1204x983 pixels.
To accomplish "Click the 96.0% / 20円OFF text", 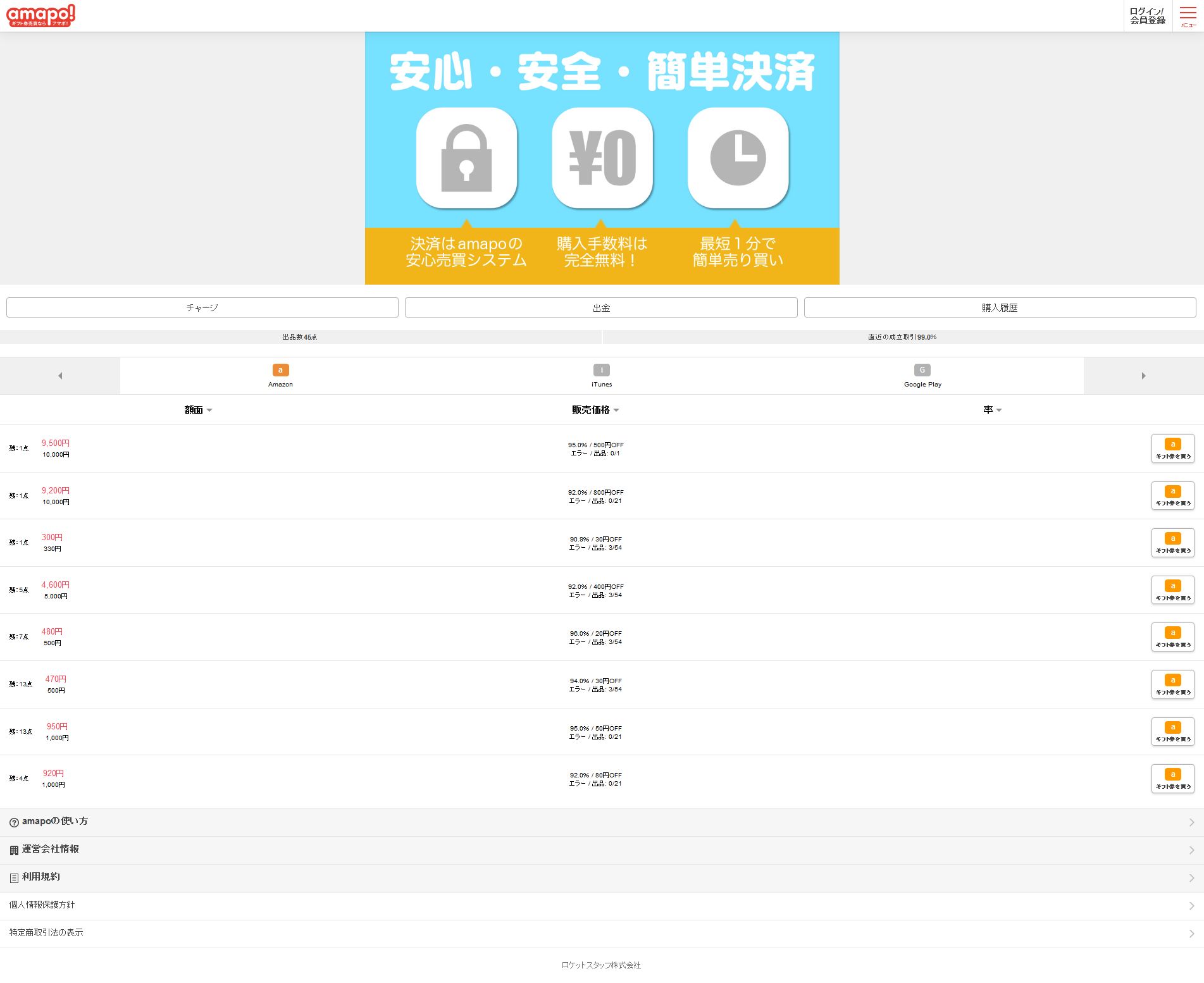I will coord(595,634).
